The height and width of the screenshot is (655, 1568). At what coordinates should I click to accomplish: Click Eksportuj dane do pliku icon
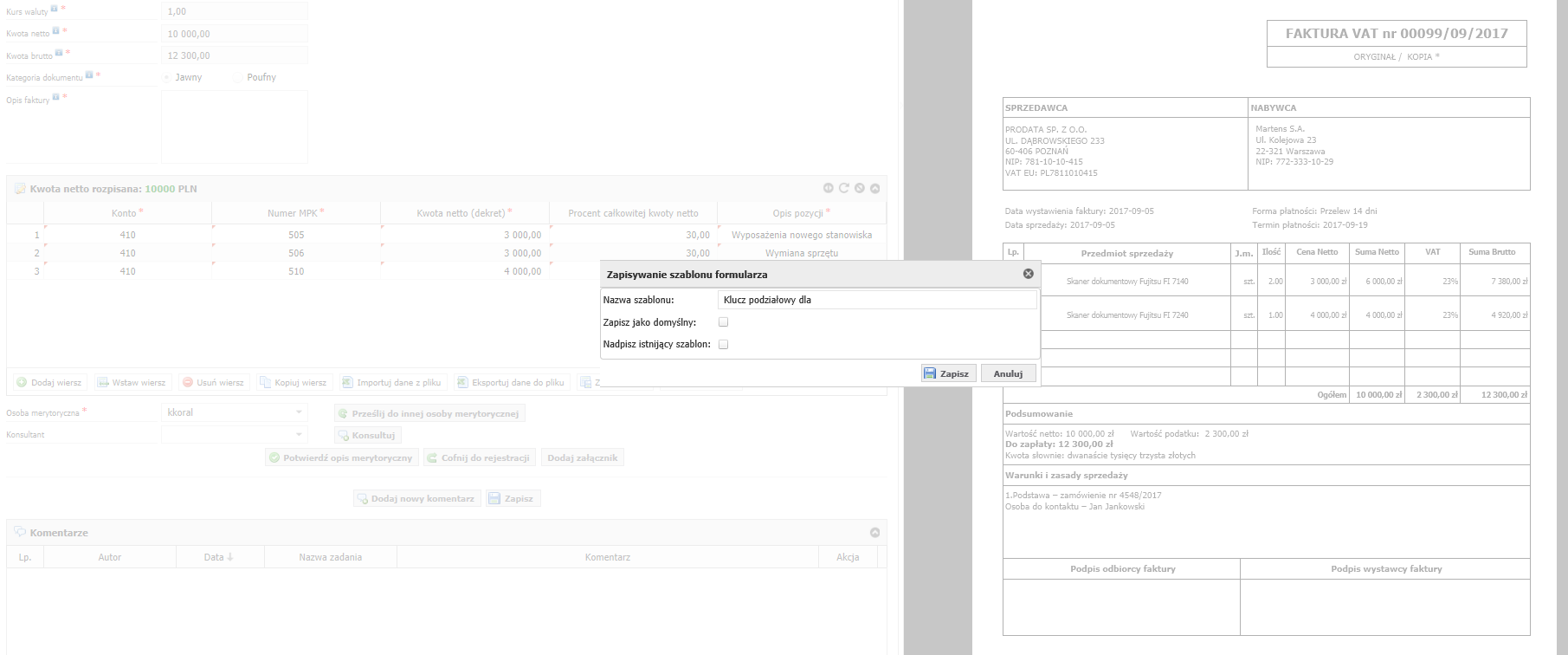(x=462, y=382)
